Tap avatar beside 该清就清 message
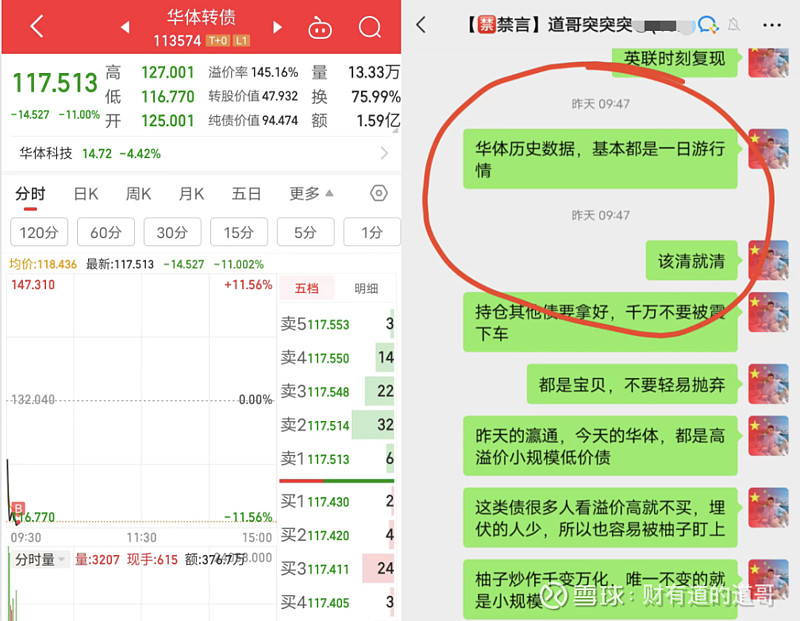The height and width of the screenshot is (621, 800). pos(768,260)
